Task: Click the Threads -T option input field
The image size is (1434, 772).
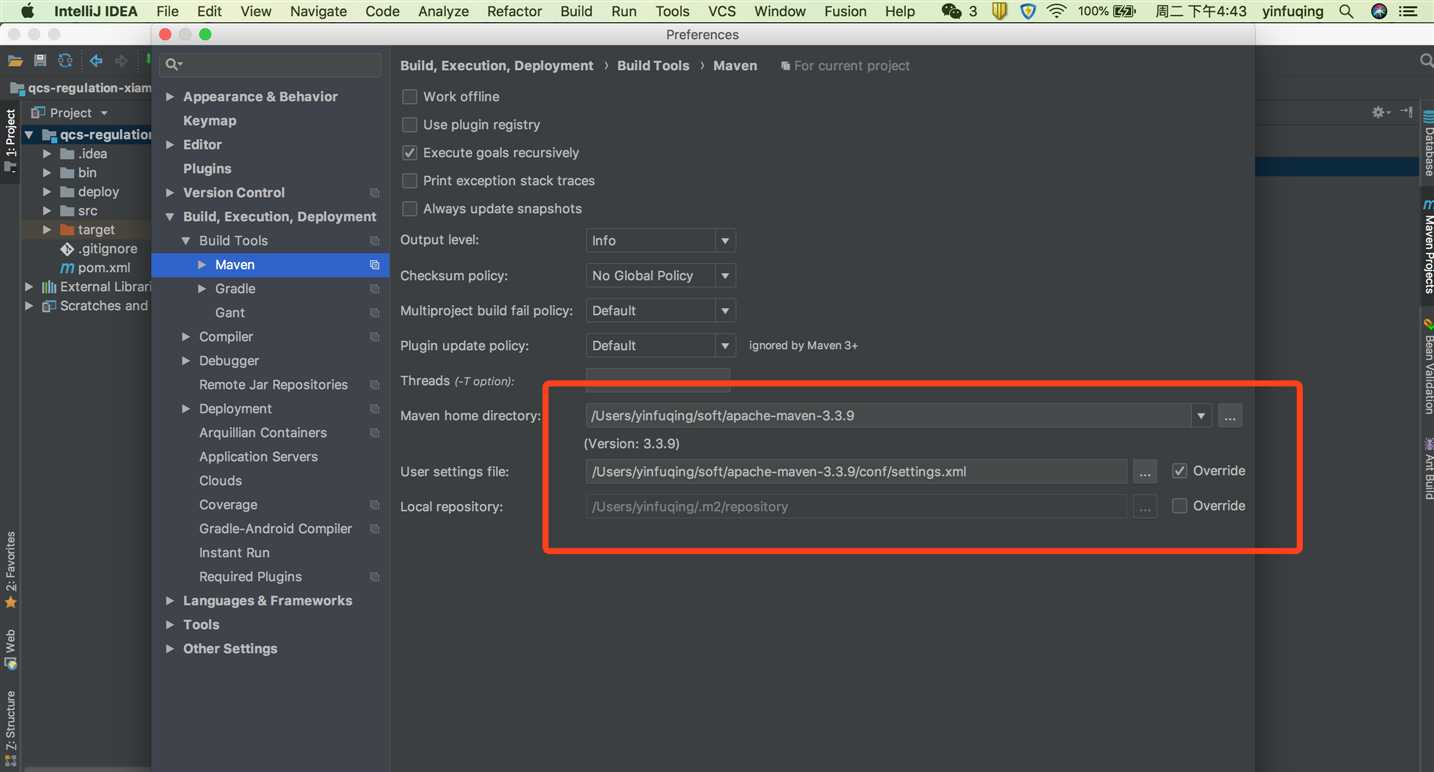Action: pyautogui.click(x=657, y=380)
